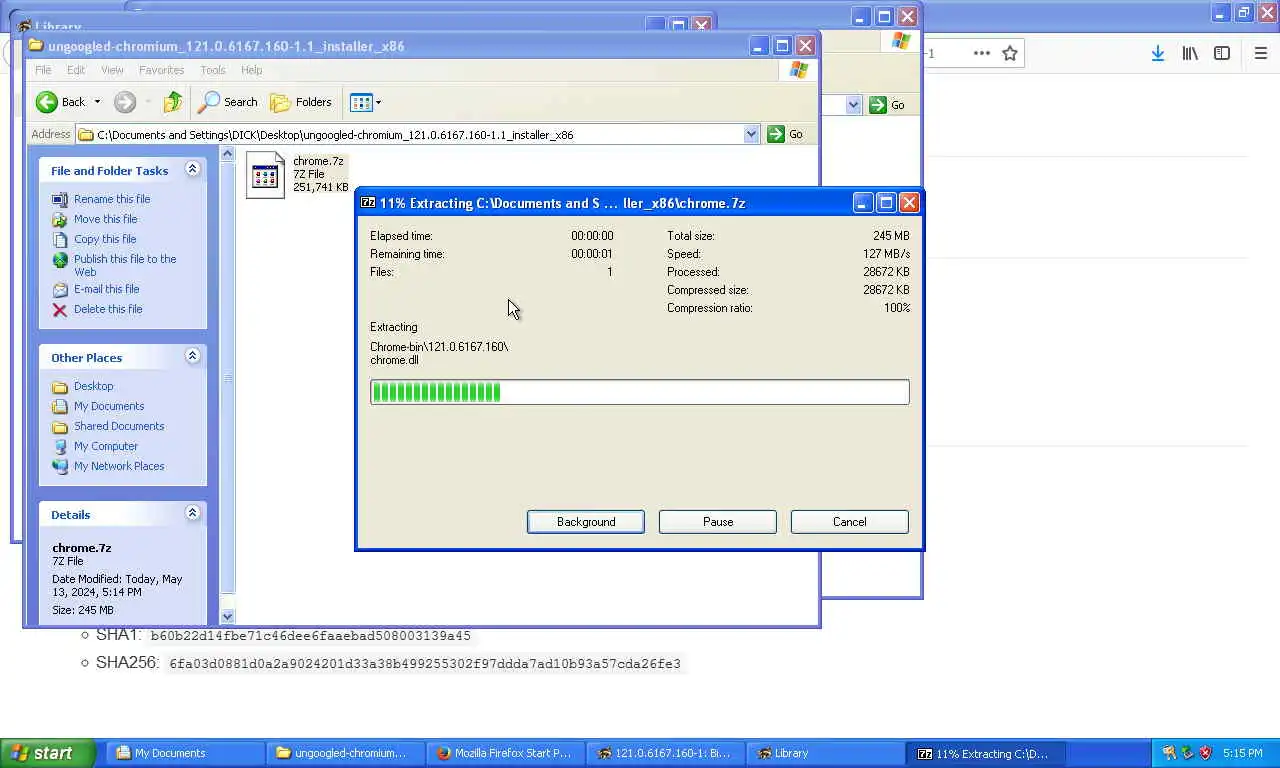Click the Start button

pyautogui.click(x=47, y=753)
